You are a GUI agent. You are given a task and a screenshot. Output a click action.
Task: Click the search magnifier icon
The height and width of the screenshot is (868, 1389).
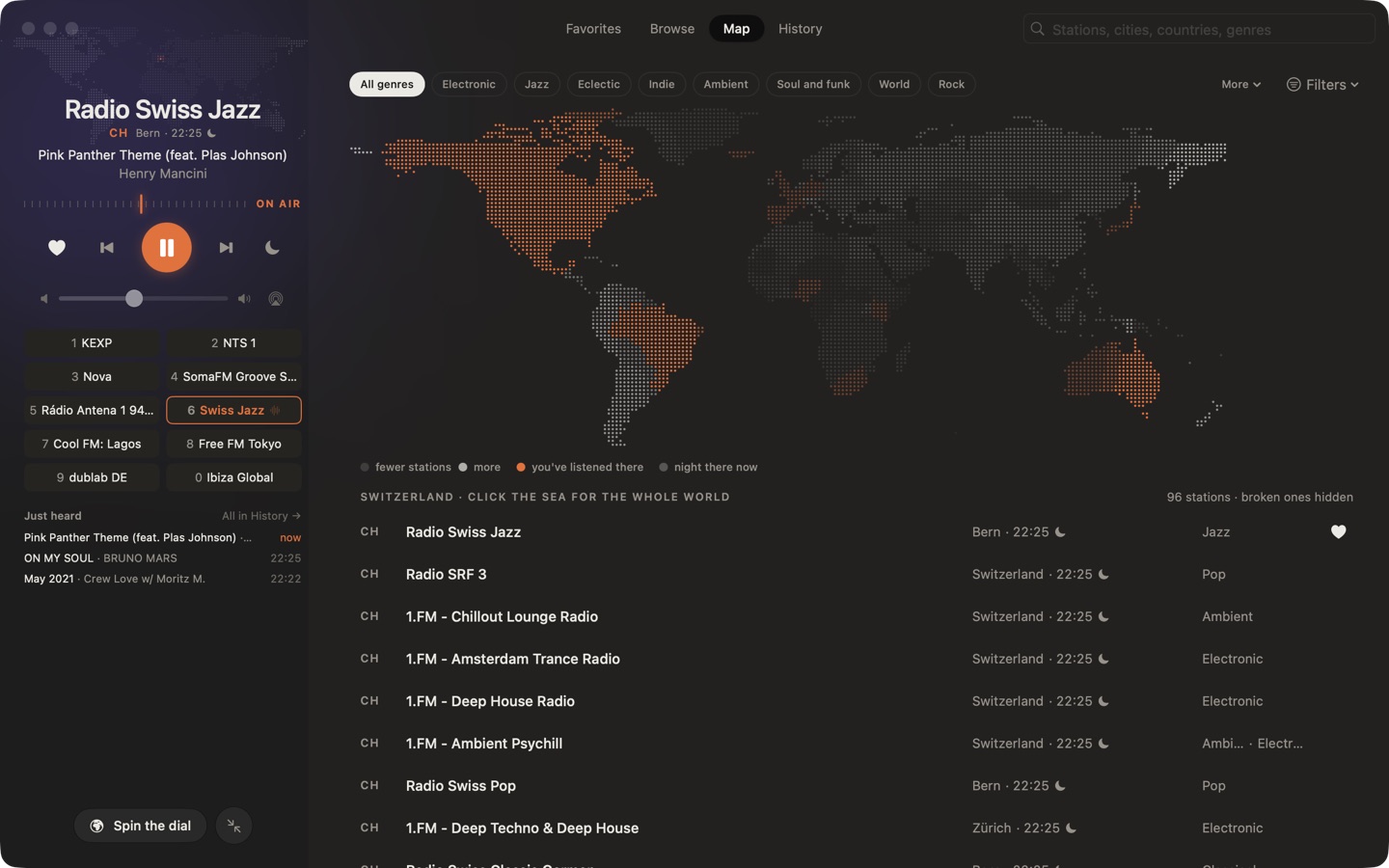1038,29
